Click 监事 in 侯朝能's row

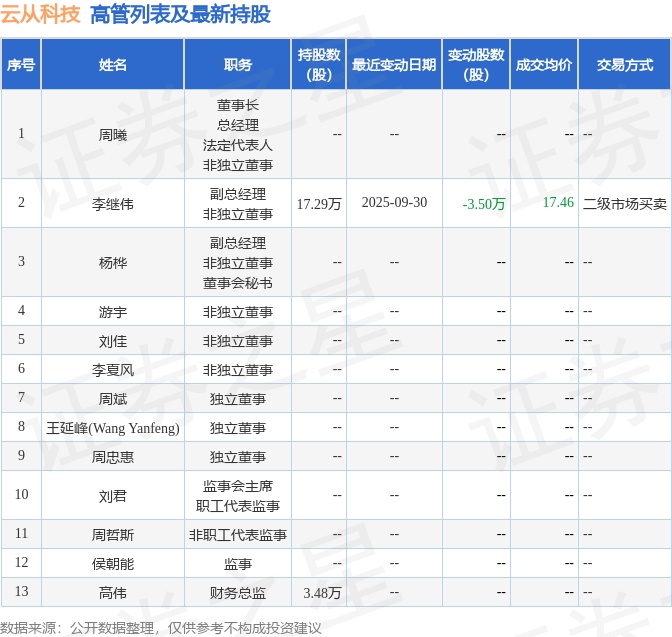coord(238,564)
